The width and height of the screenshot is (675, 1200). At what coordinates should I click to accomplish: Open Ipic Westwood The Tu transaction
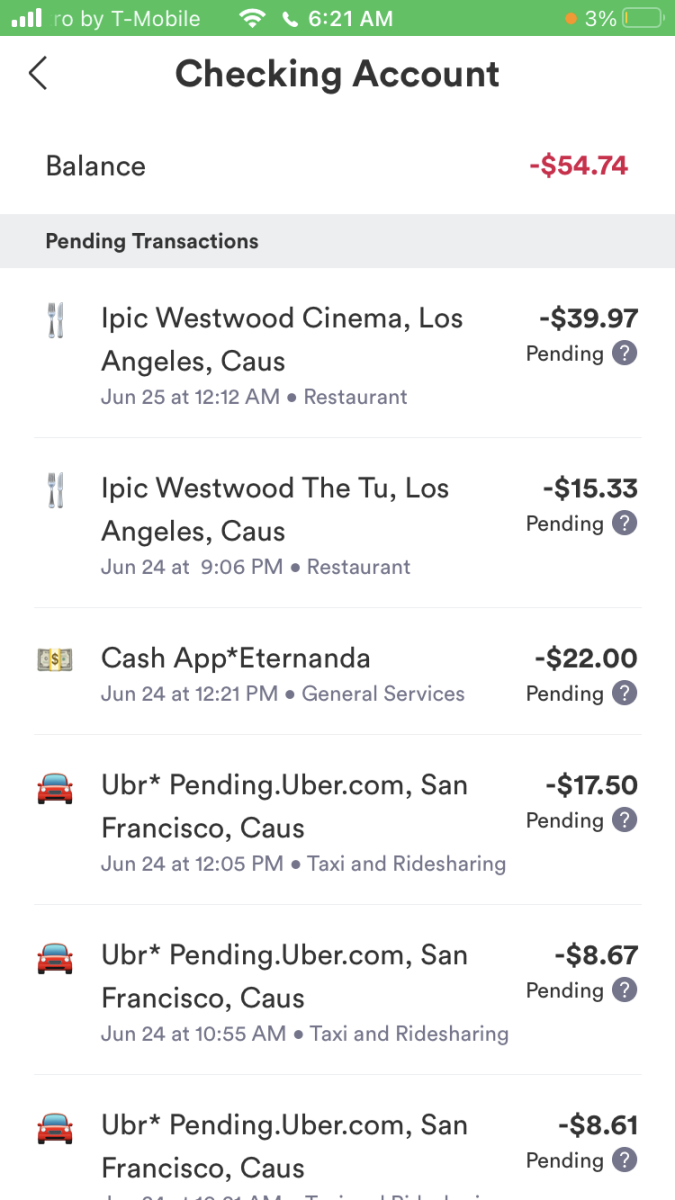click(x=337, y=523)
